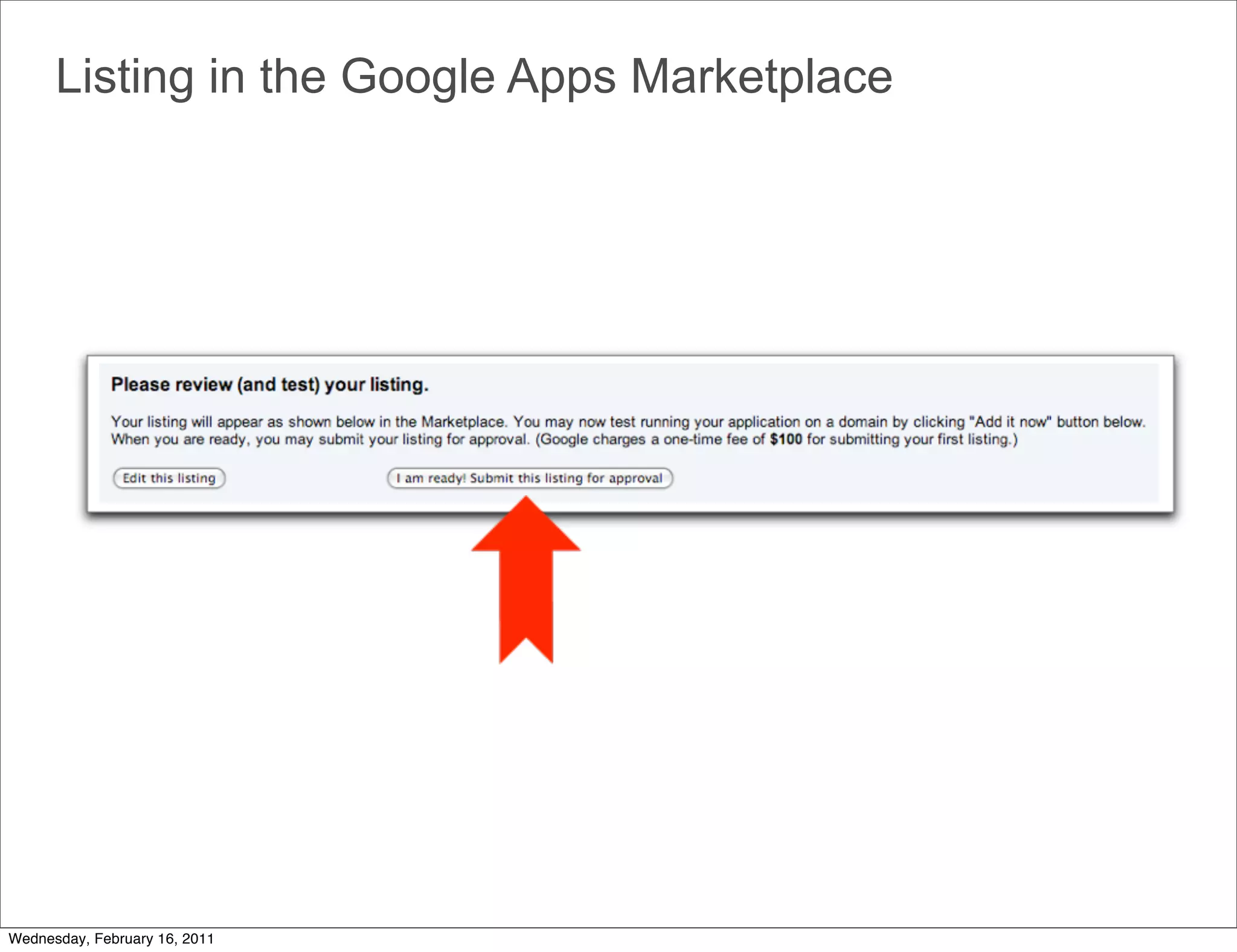The image size is (1237, 952).
Task: Click the "Wednesday, February 16, 2011" date
Action: (x=112, y=939)
